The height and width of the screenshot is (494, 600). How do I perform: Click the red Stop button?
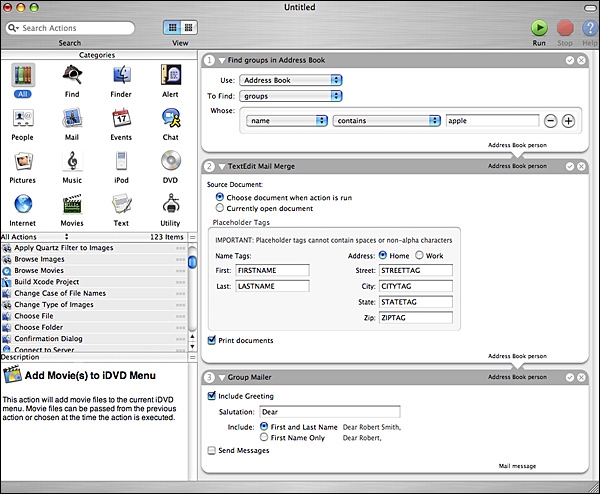565,28
